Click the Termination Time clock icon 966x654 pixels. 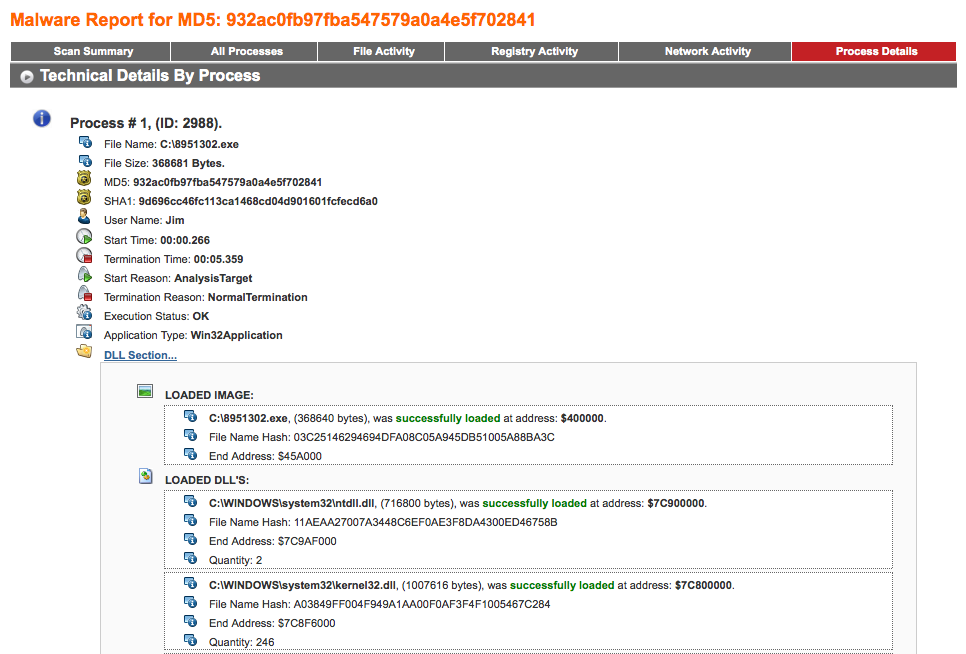tap(85, 257)
